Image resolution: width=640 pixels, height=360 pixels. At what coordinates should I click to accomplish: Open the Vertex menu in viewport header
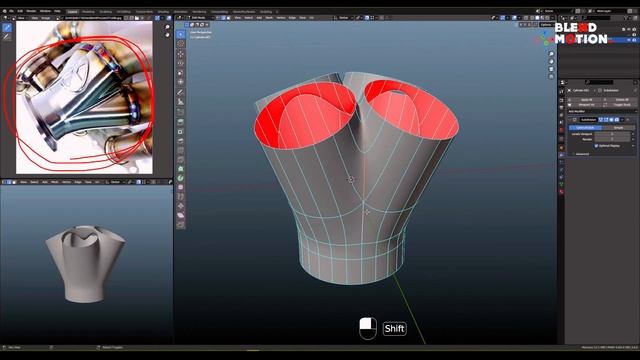coord(281,18)
